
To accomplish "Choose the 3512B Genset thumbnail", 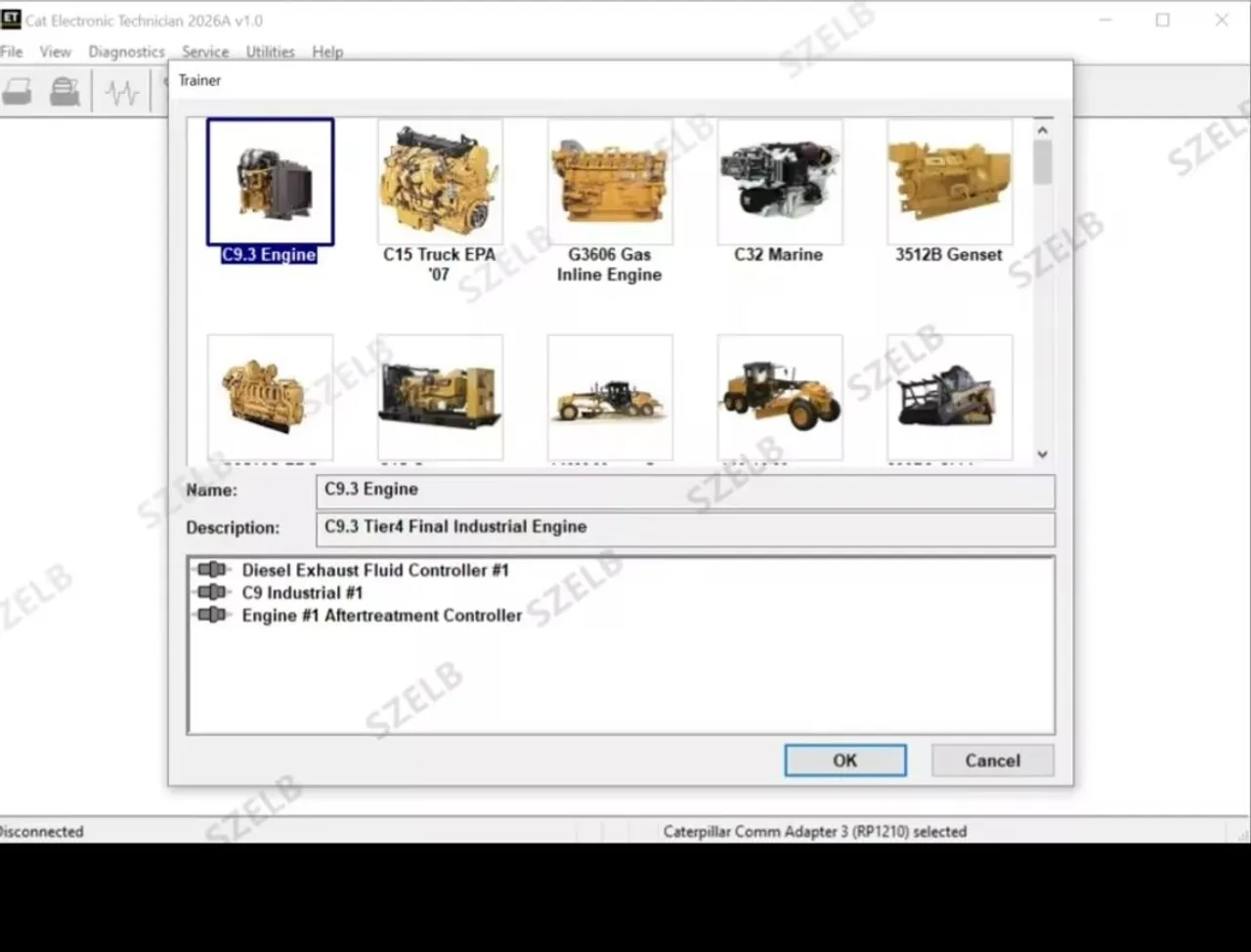I will click(x=949, y=182).
